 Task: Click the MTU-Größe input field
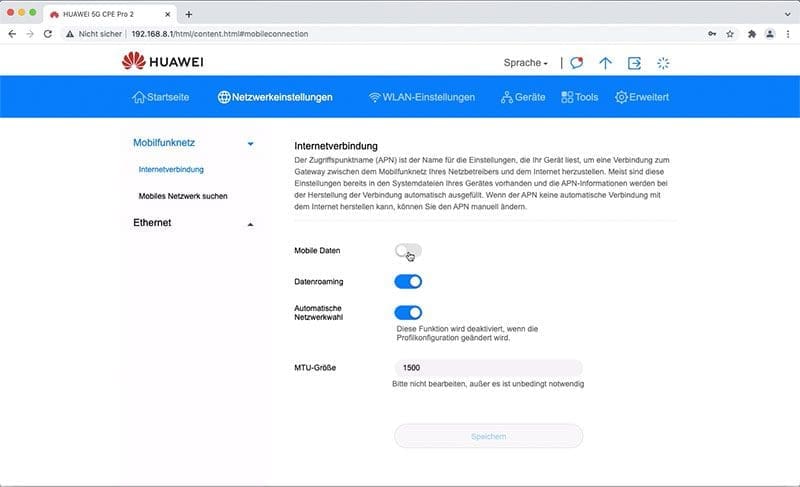click(488, 368)
